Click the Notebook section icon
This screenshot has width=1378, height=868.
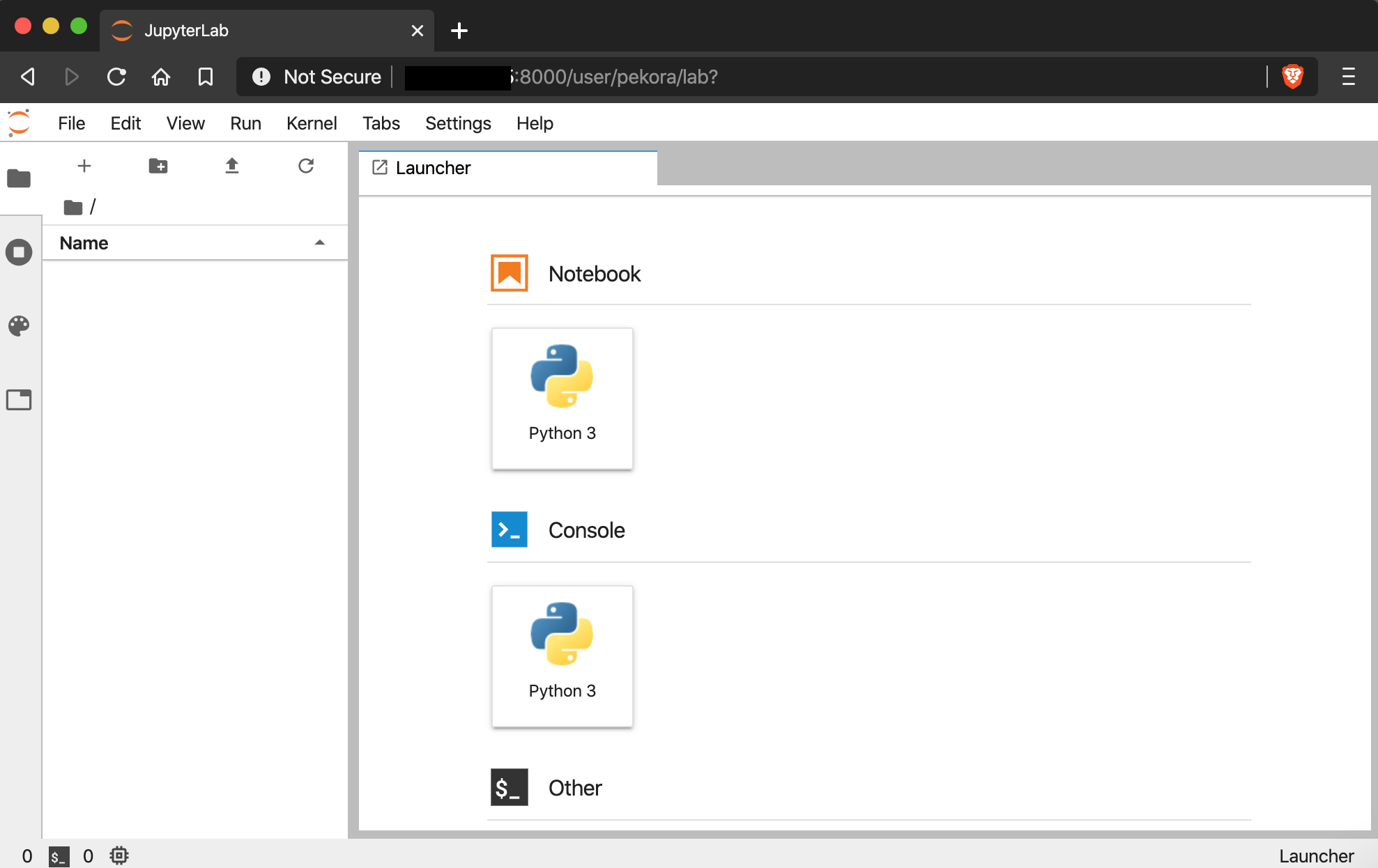510,273
